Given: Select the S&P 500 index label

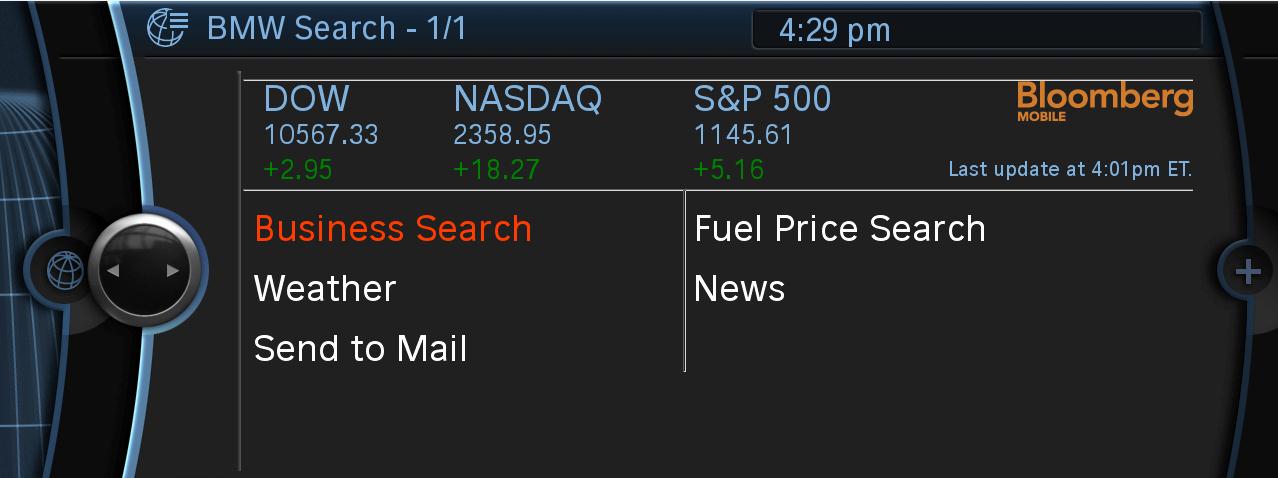Looking at the screenshot, I should point(762,99).
